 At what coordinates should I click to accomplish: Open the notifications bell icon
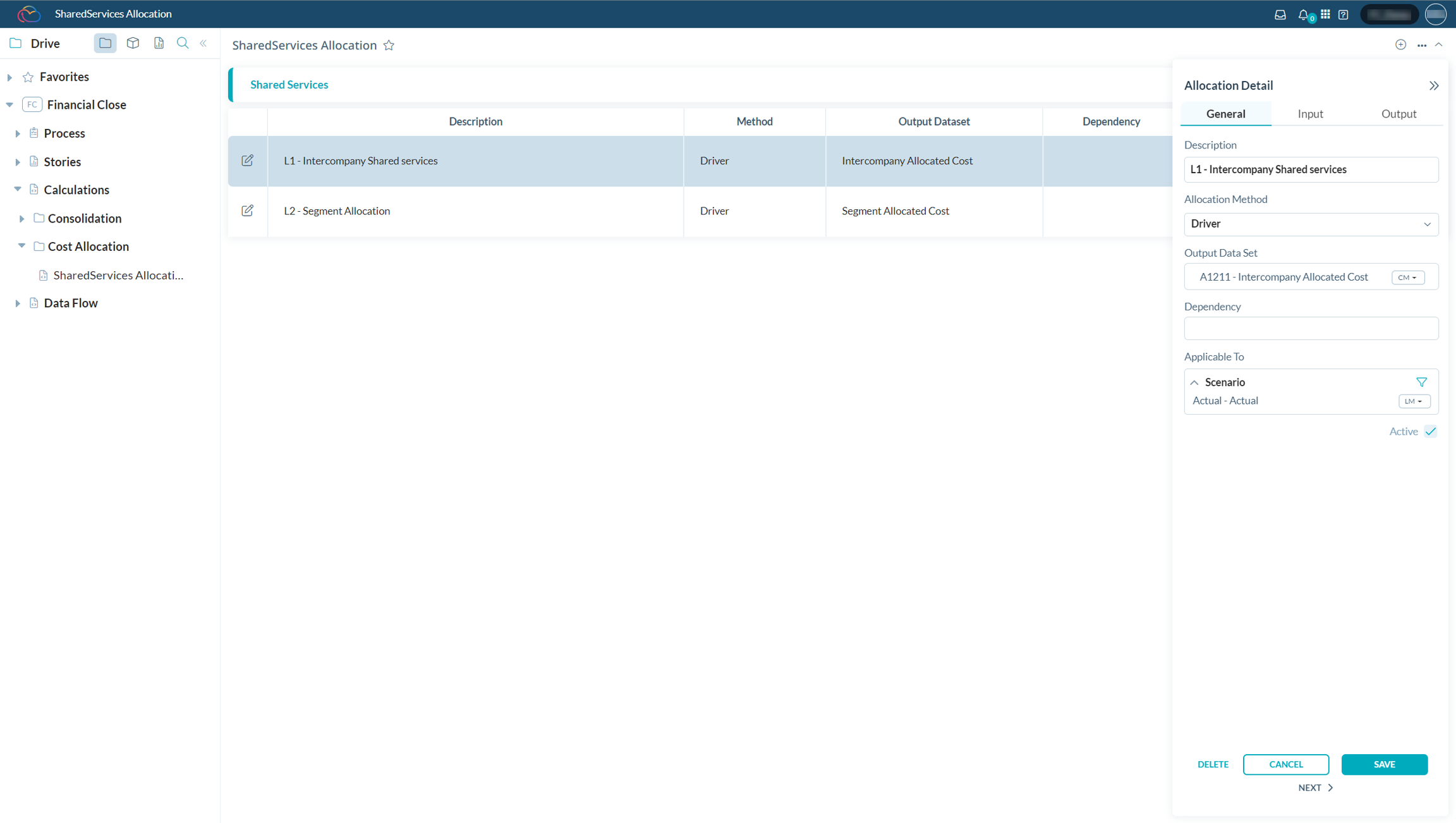(1303, 15)
